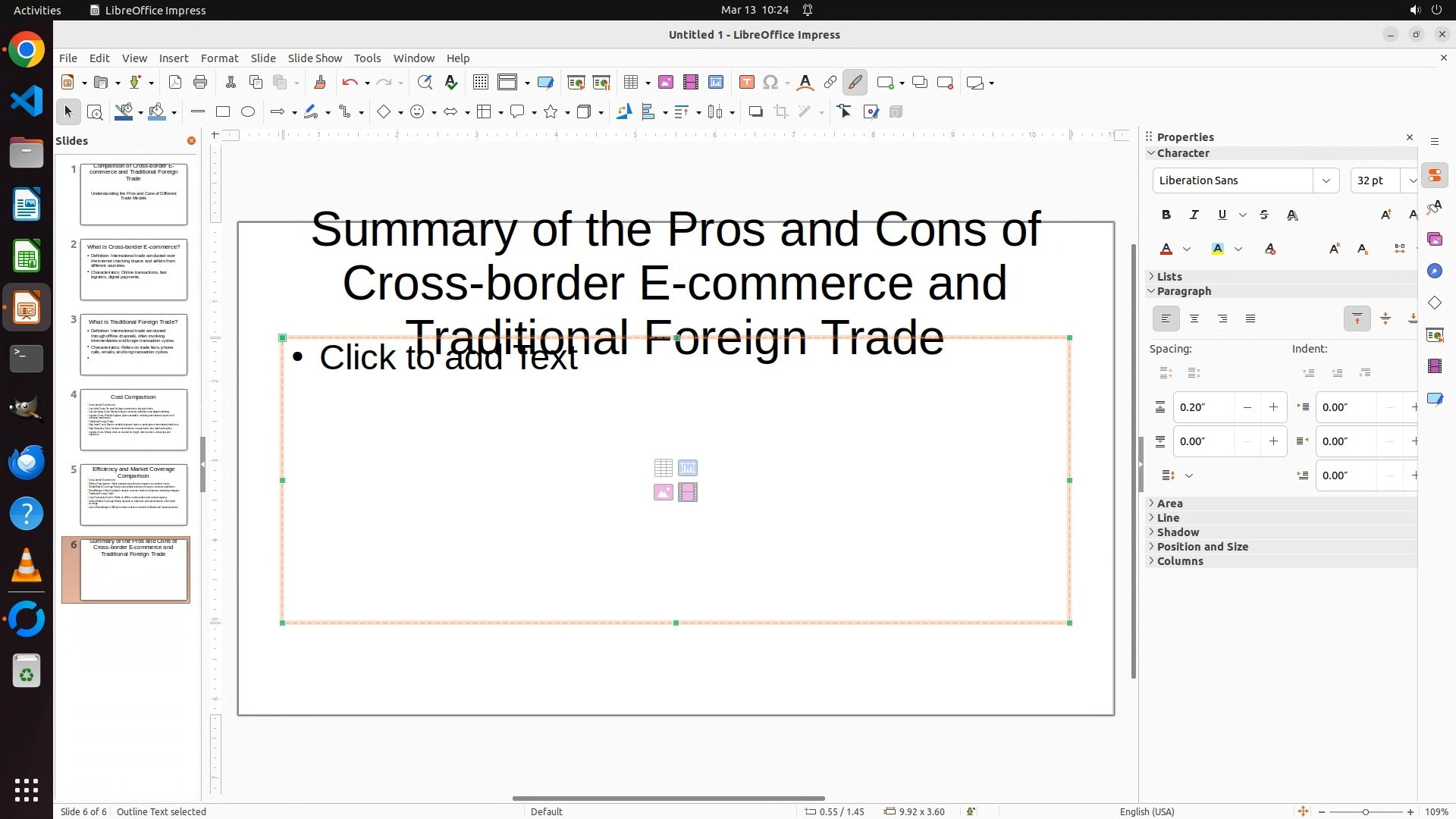Open the Format menu

(x=219, y=58)
